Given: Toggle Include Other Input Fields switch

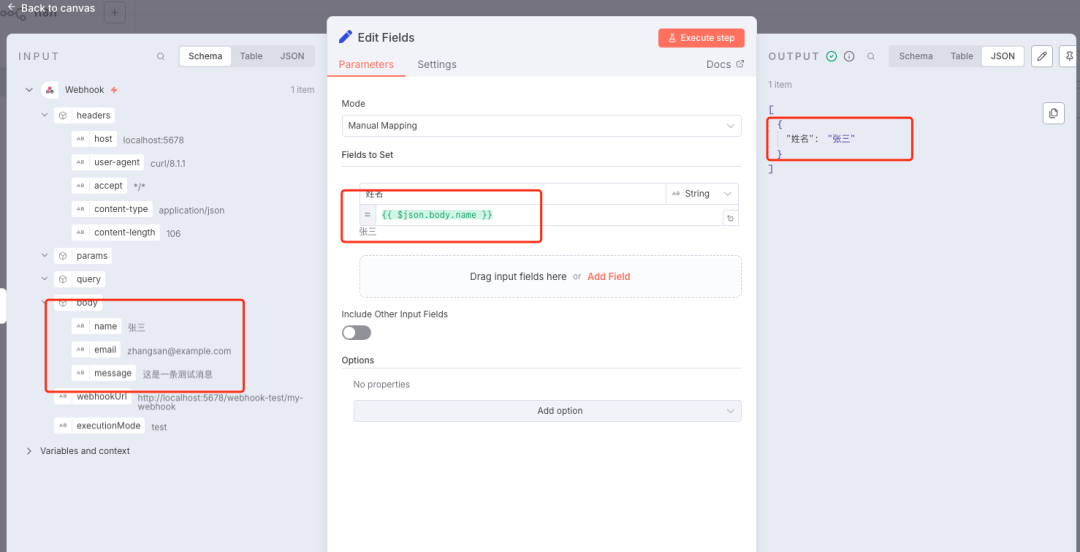Looking at the screenshot, I should pyautogui.click(x=357, y=333).
